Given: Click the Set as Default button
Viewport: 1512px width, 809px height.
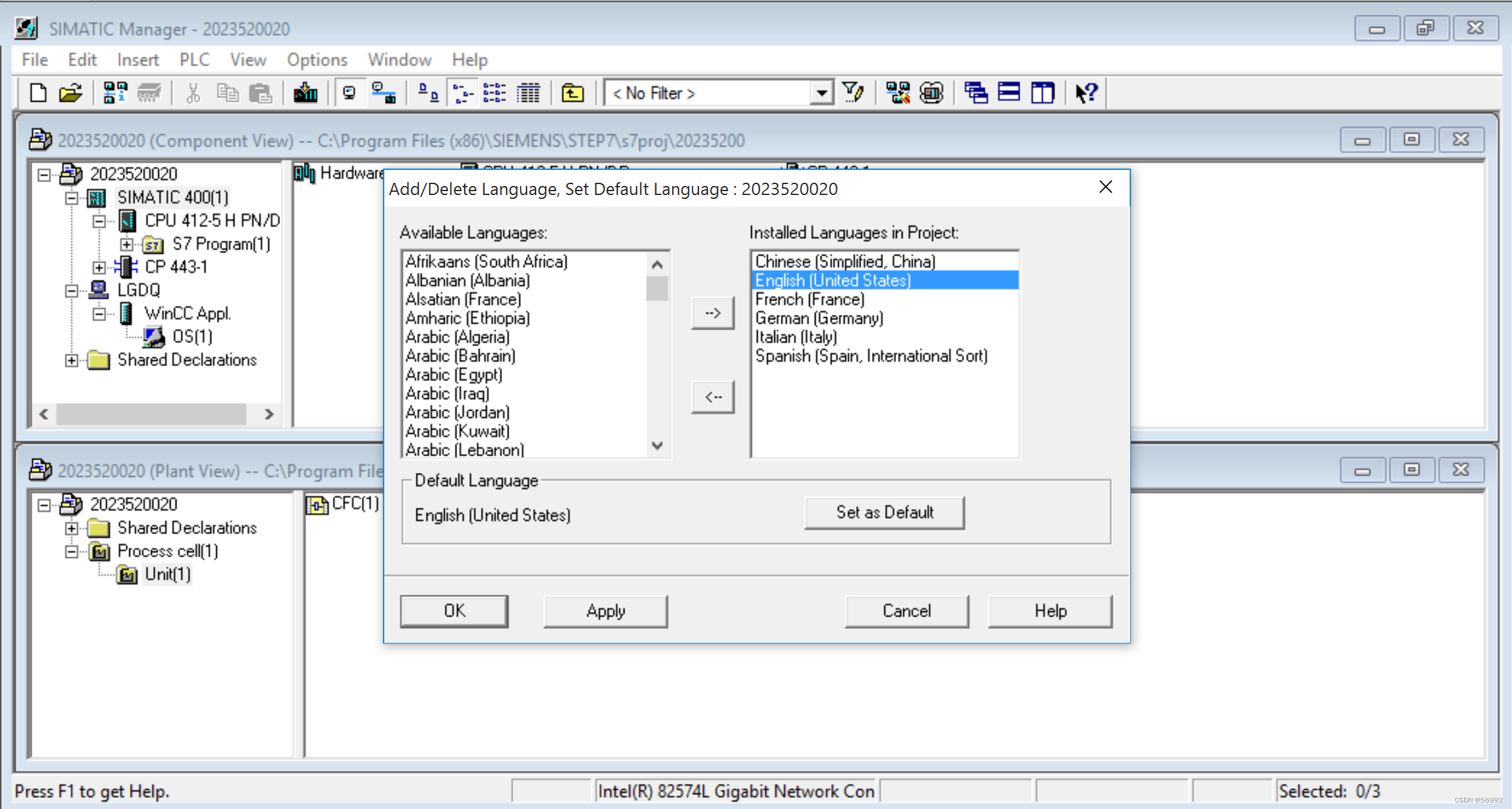Looking at the screenshot, I should pyautogui.click(x=884, y=512).
